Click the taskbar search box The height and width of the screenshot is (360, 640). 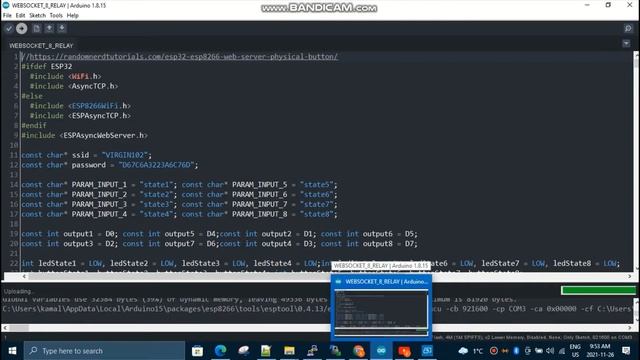pos(104,351)
